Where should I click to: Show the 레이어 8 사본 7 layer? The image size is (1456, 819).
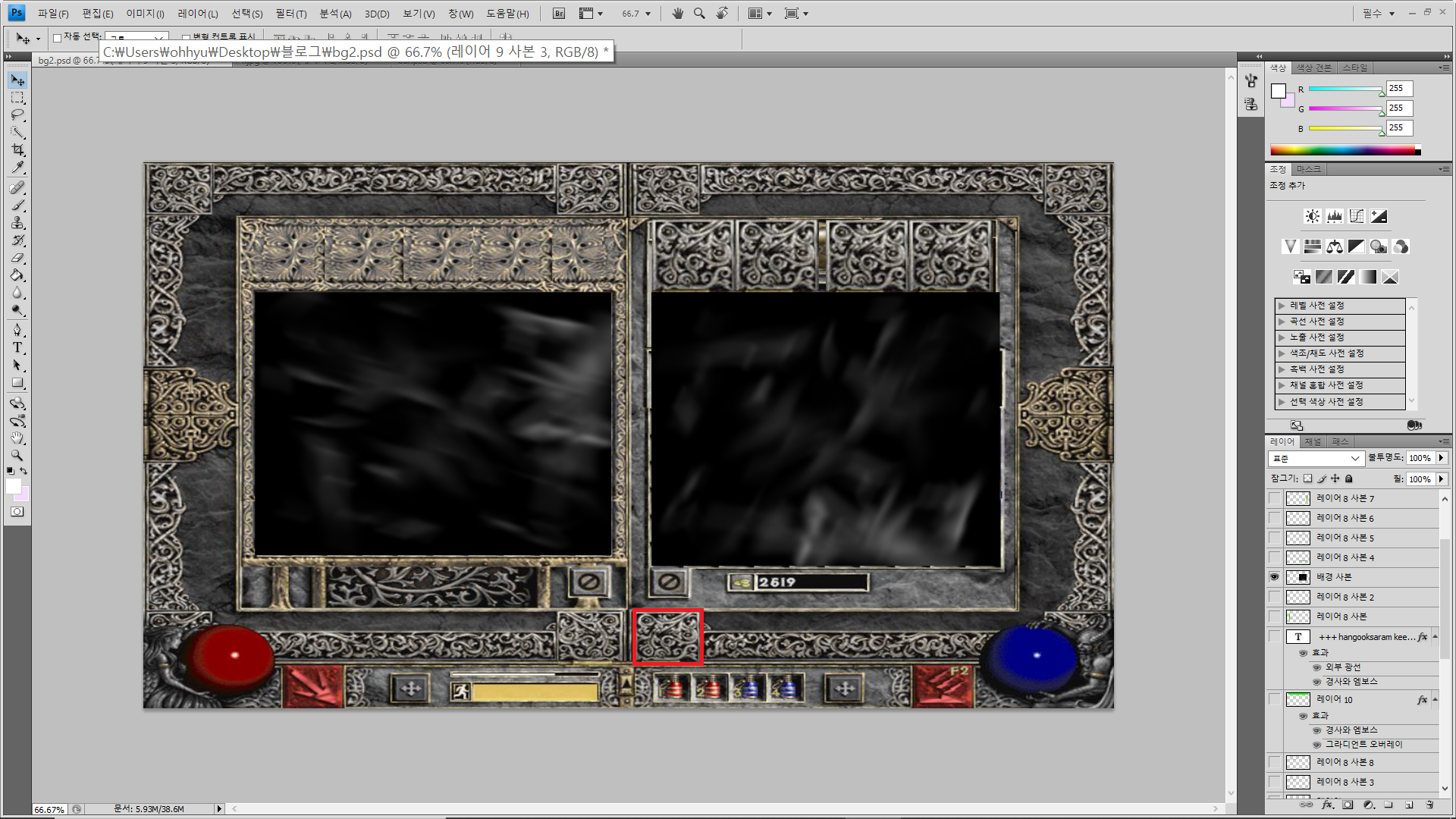click(x=1274, y=498)
